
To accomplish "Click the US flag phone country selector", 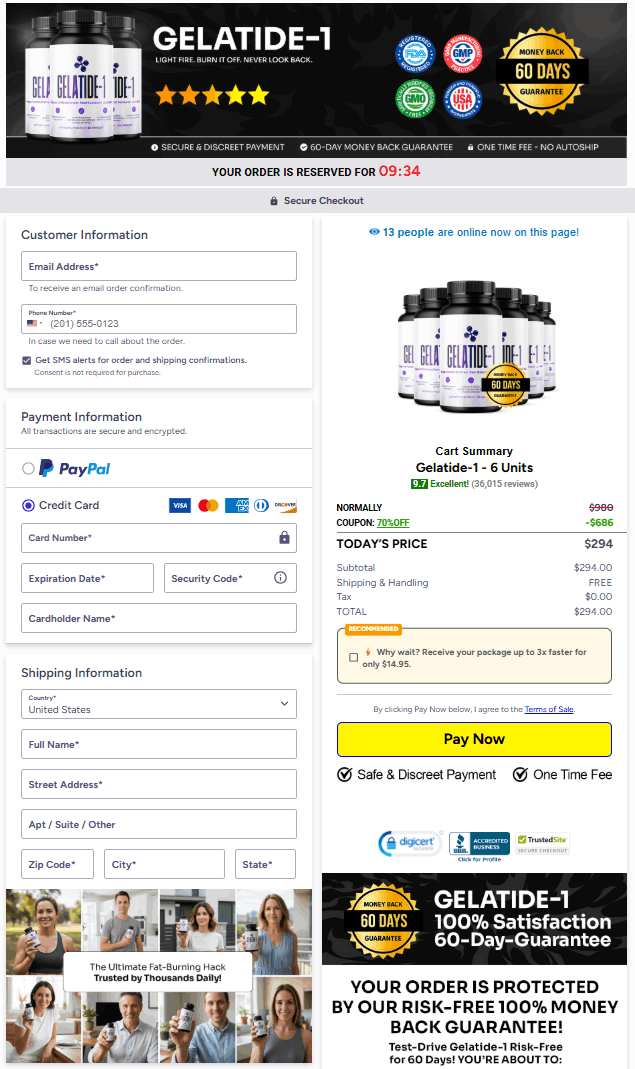I will 35,323.
